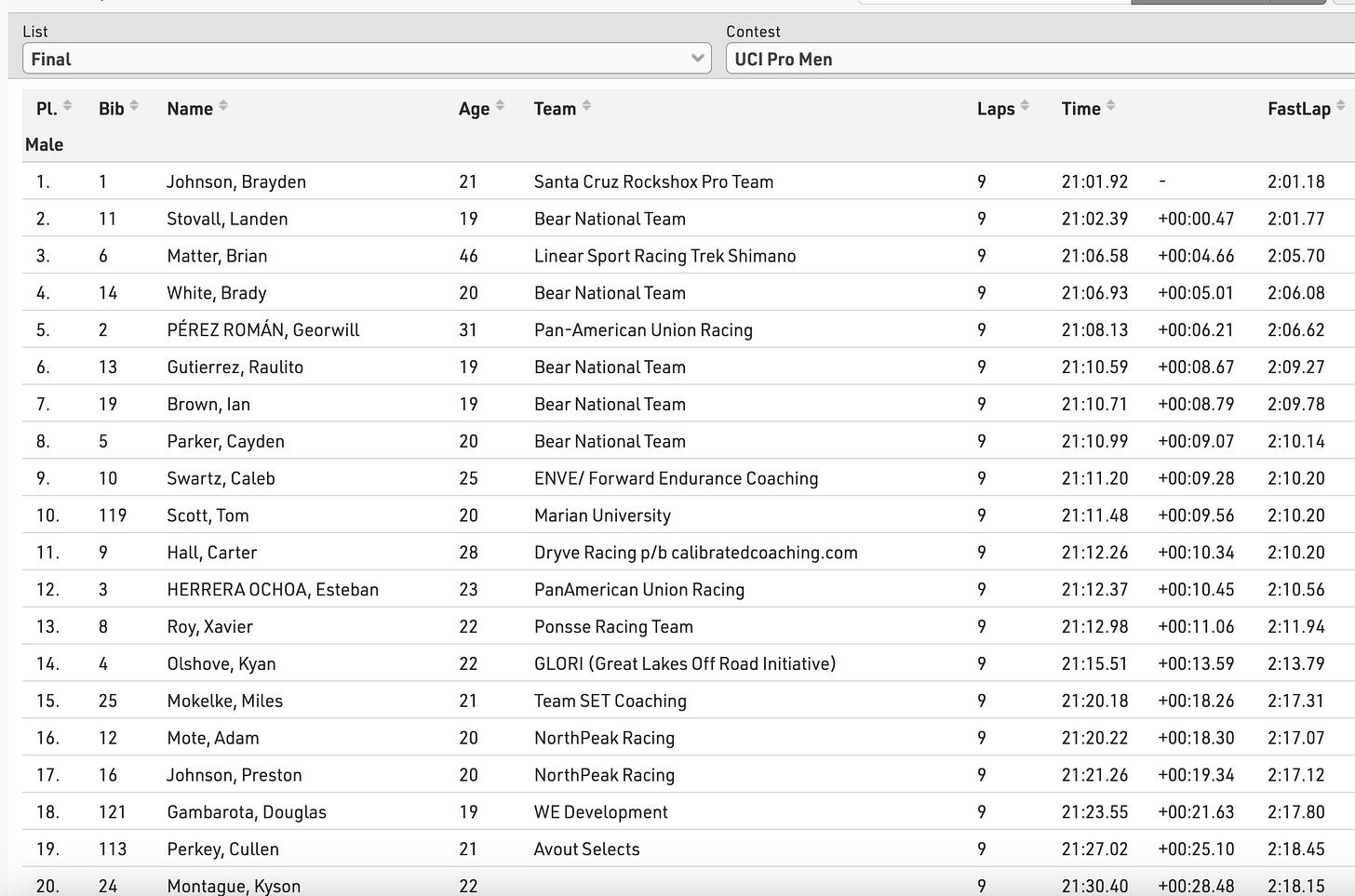The height and width of the screenshot is (896, 1355).
Task: Select rider Olshove, Kyan
Action: pyautogui.click(x=221, y=664)
